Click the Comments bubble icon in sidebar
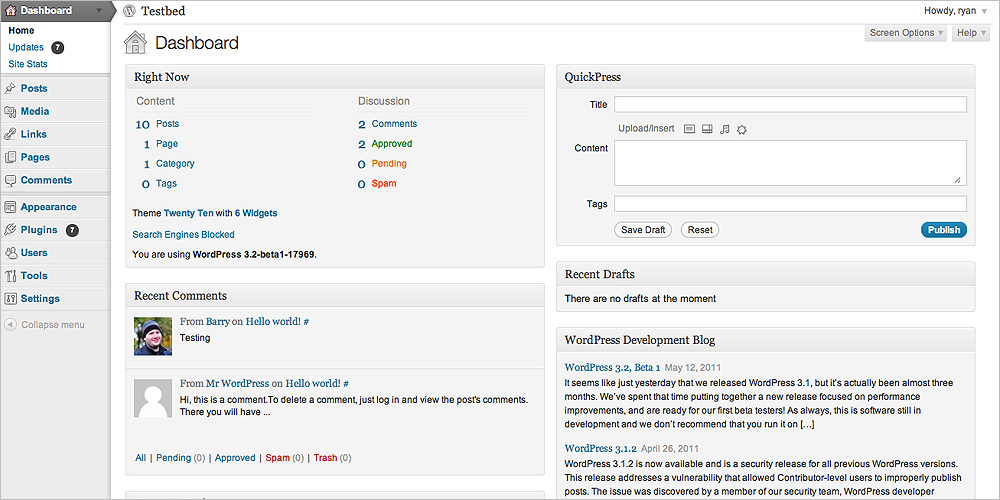This screenshot has width=1000, height=500. [10, 180]
